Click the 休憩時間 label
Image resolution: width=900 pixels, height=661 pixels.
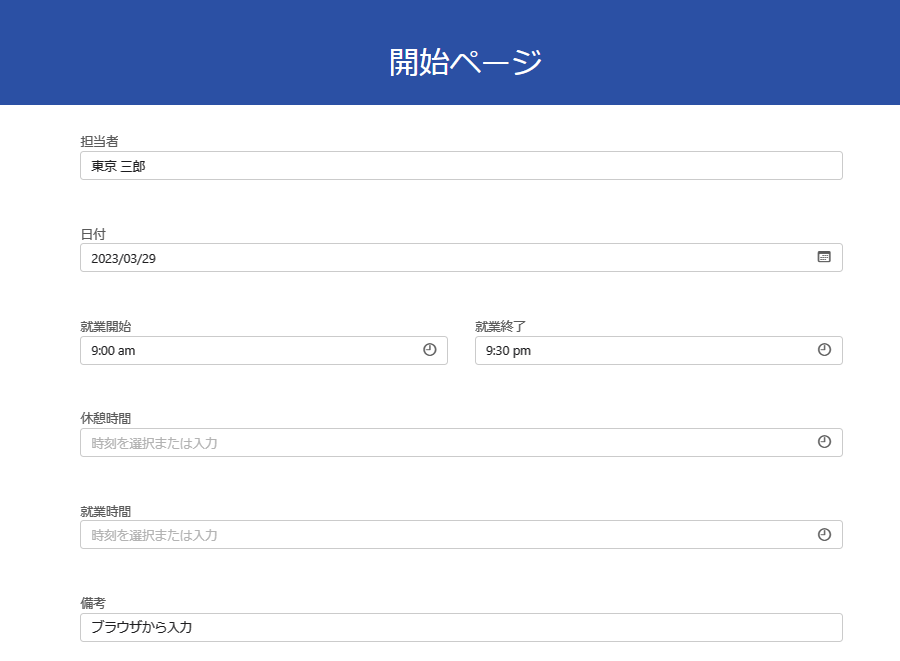point(105,418)
